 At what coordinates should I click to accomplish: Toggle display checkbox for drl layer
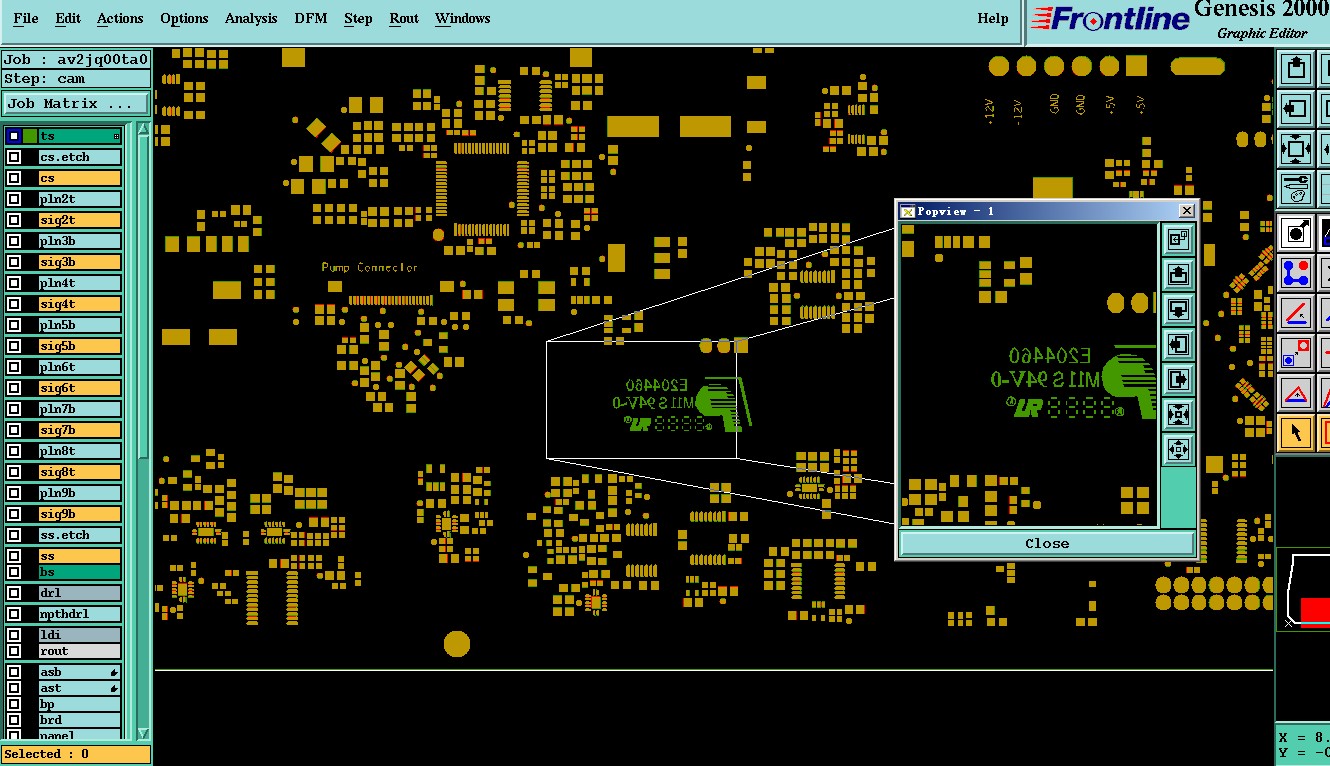click(x=14, y=593)
